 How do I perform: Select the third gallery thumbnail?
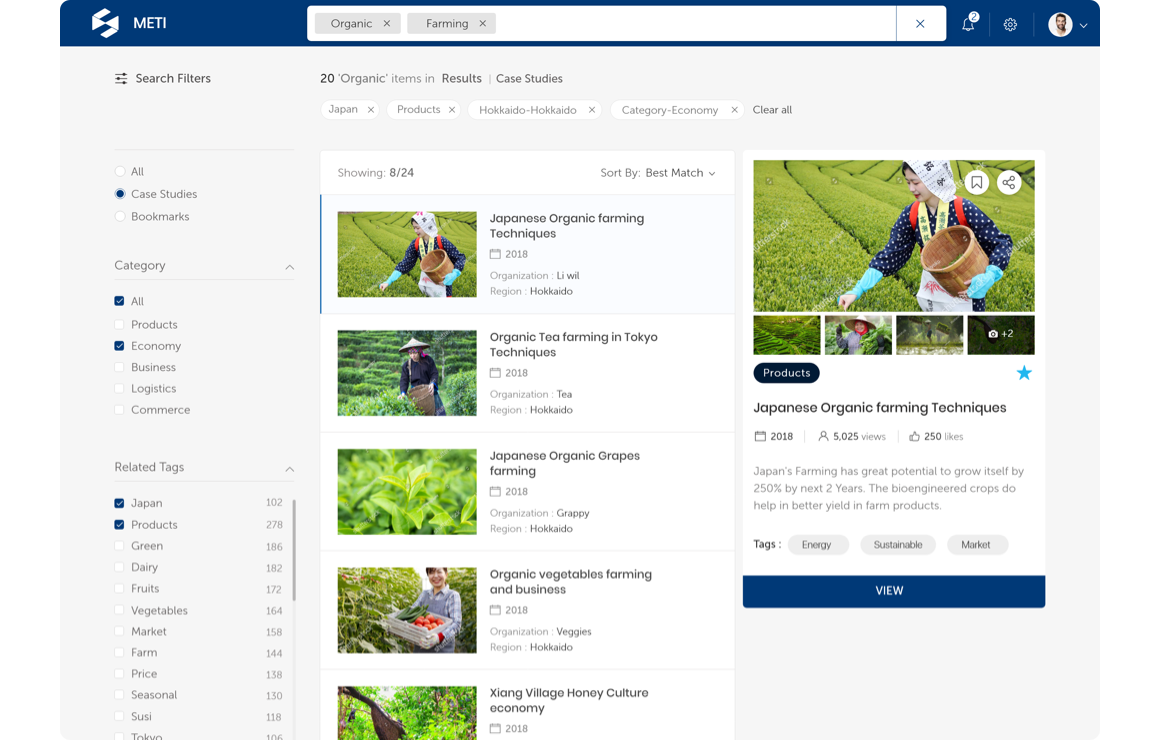(x=929, y=335)
